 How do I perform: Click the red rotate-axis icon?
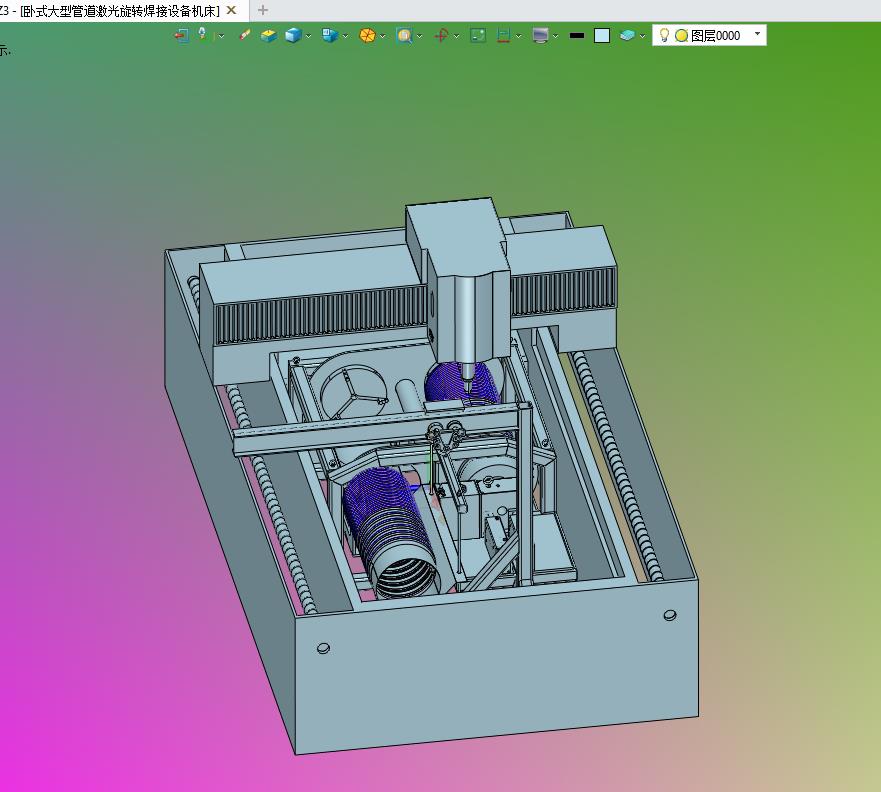(441, 35)
